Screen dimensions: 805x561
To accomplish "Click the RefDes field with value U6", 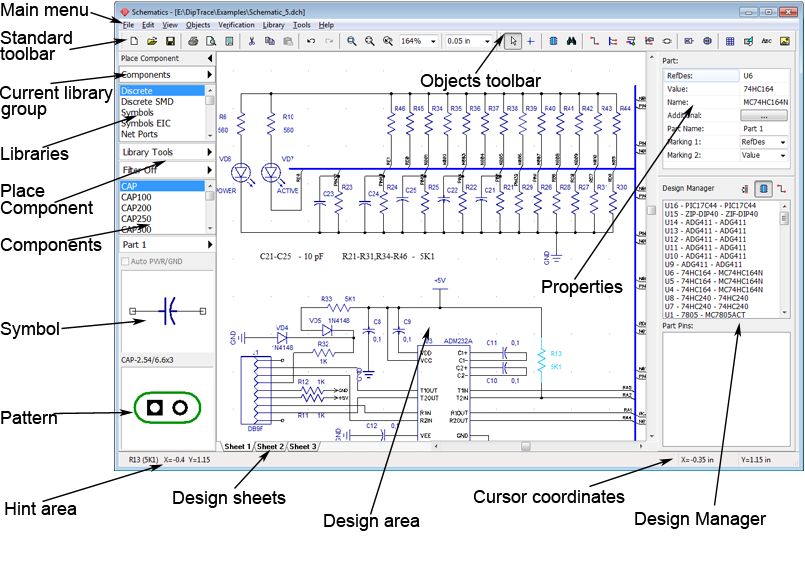I will tap(764, 76).
